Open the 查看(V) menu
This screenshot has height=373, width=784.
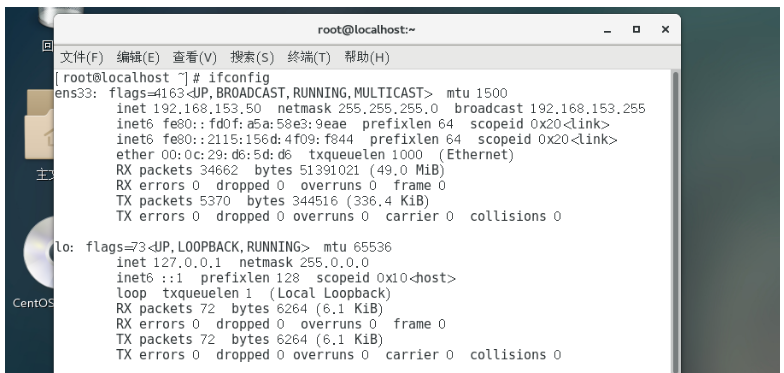pos(194,58)
